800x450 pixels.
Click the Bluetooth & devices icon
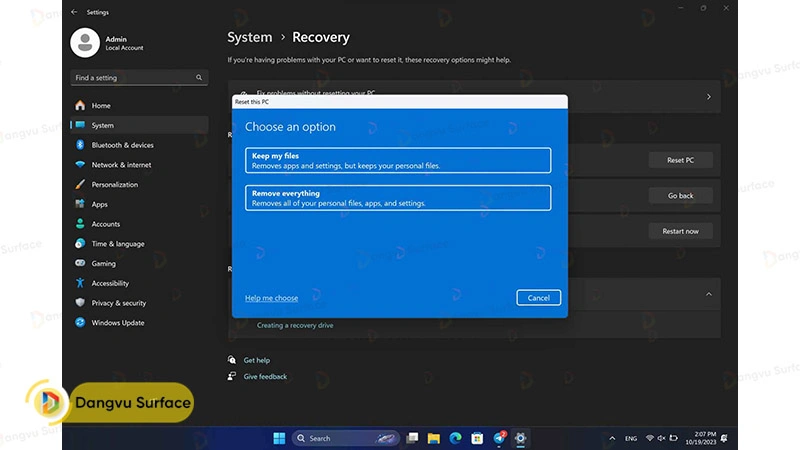point(80,145)
